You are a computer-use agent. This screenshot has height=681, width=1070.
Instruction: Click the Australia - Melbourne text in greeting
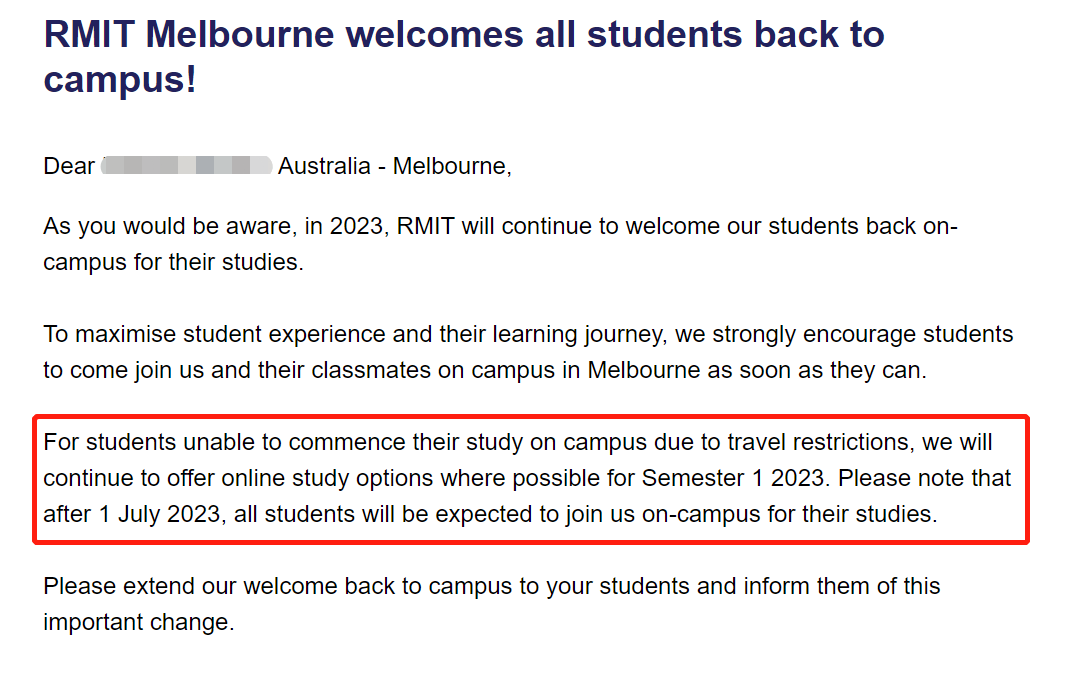[x=394, y=166]
